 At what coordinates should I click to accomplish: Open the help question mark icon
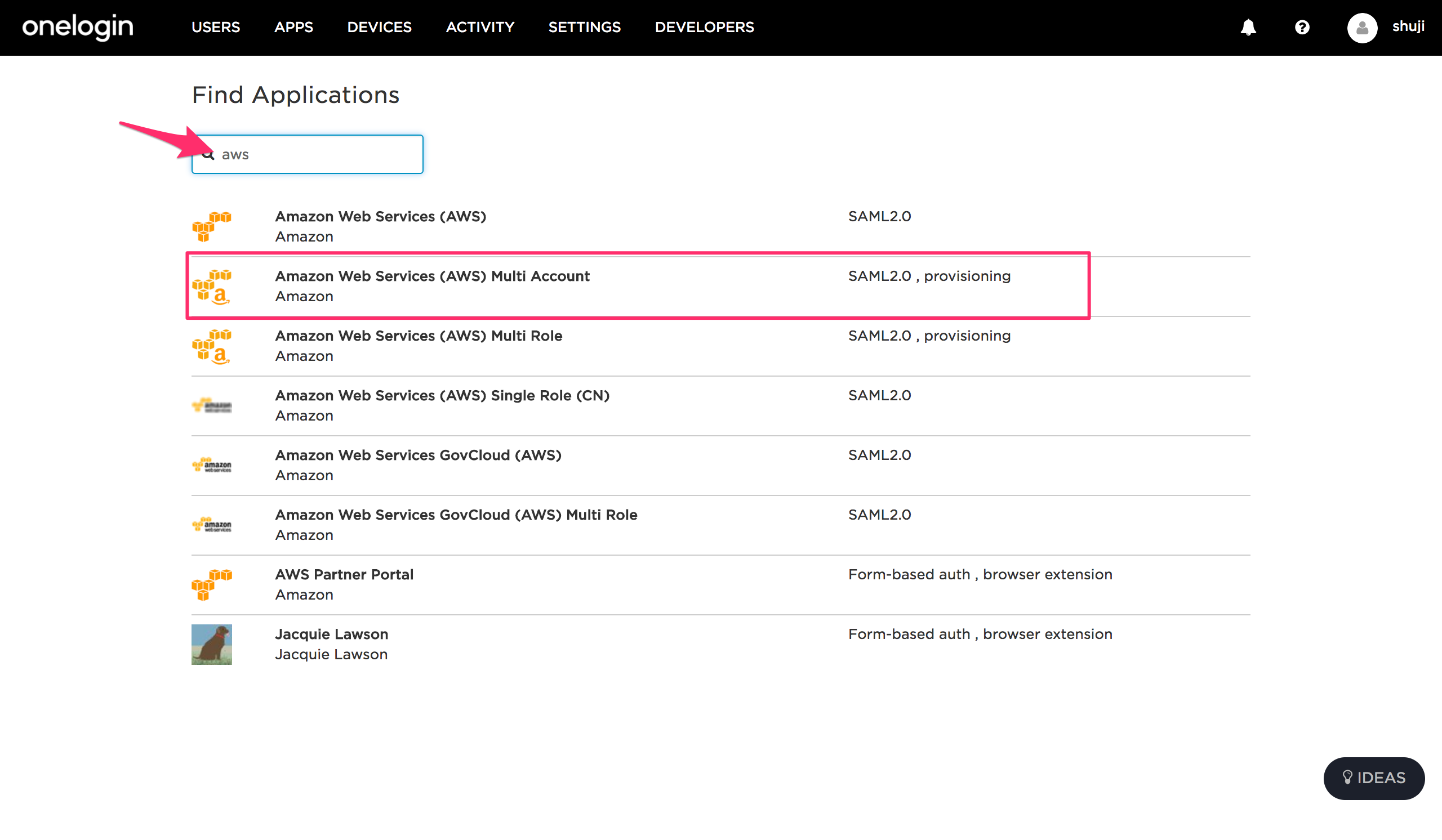1302,27
